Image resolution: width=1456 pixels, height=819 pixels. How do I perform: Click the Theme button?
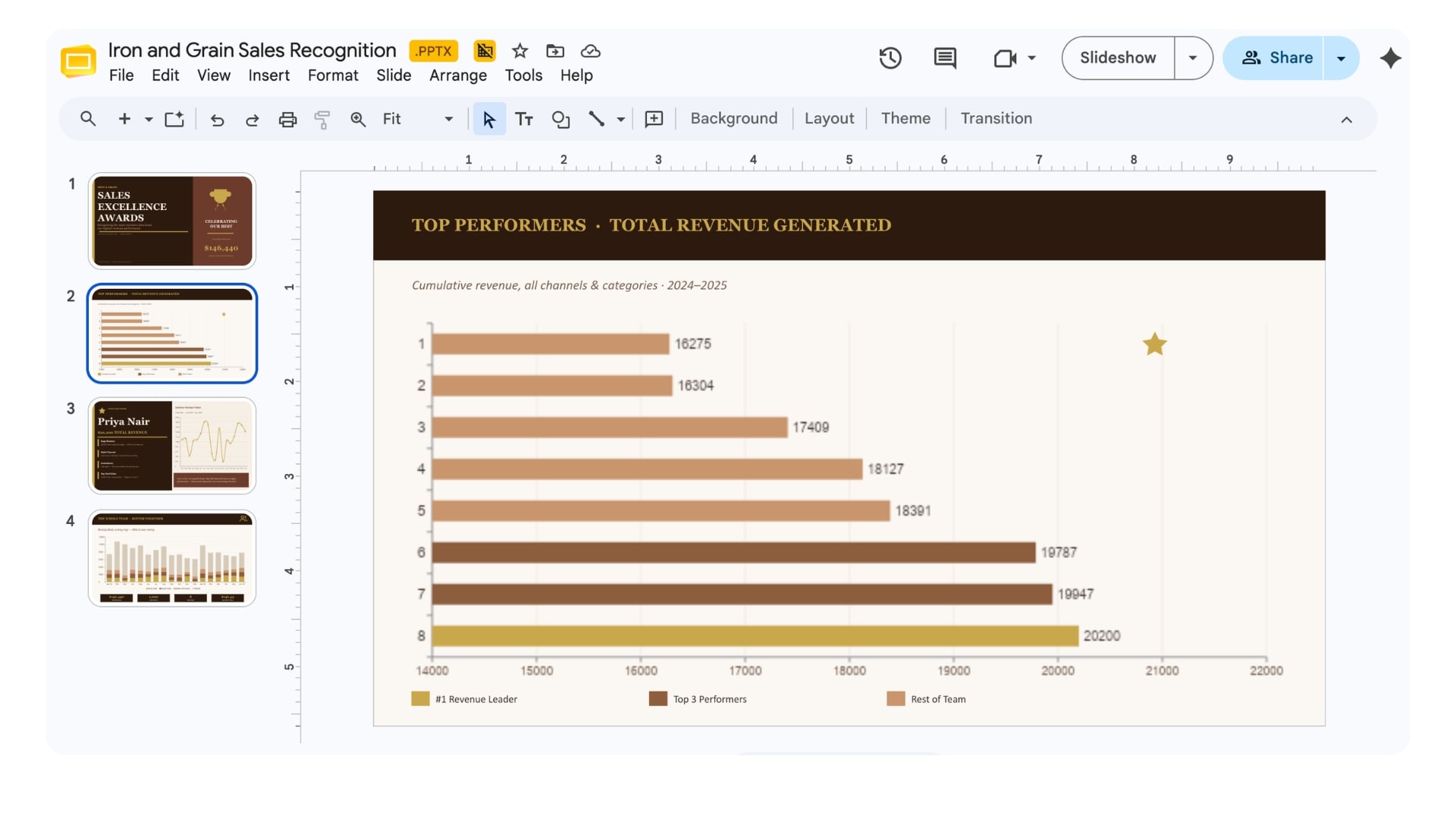tap(905, 118)
